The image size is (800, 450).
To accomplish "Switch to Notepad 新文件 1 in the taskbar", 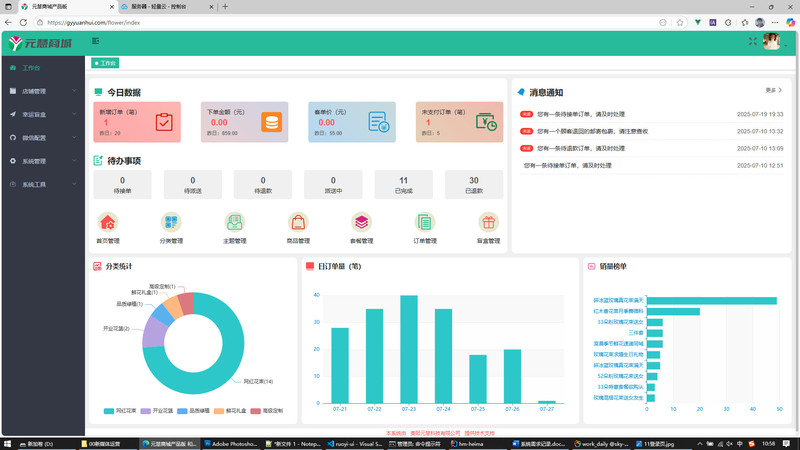I will pos(293,444).
